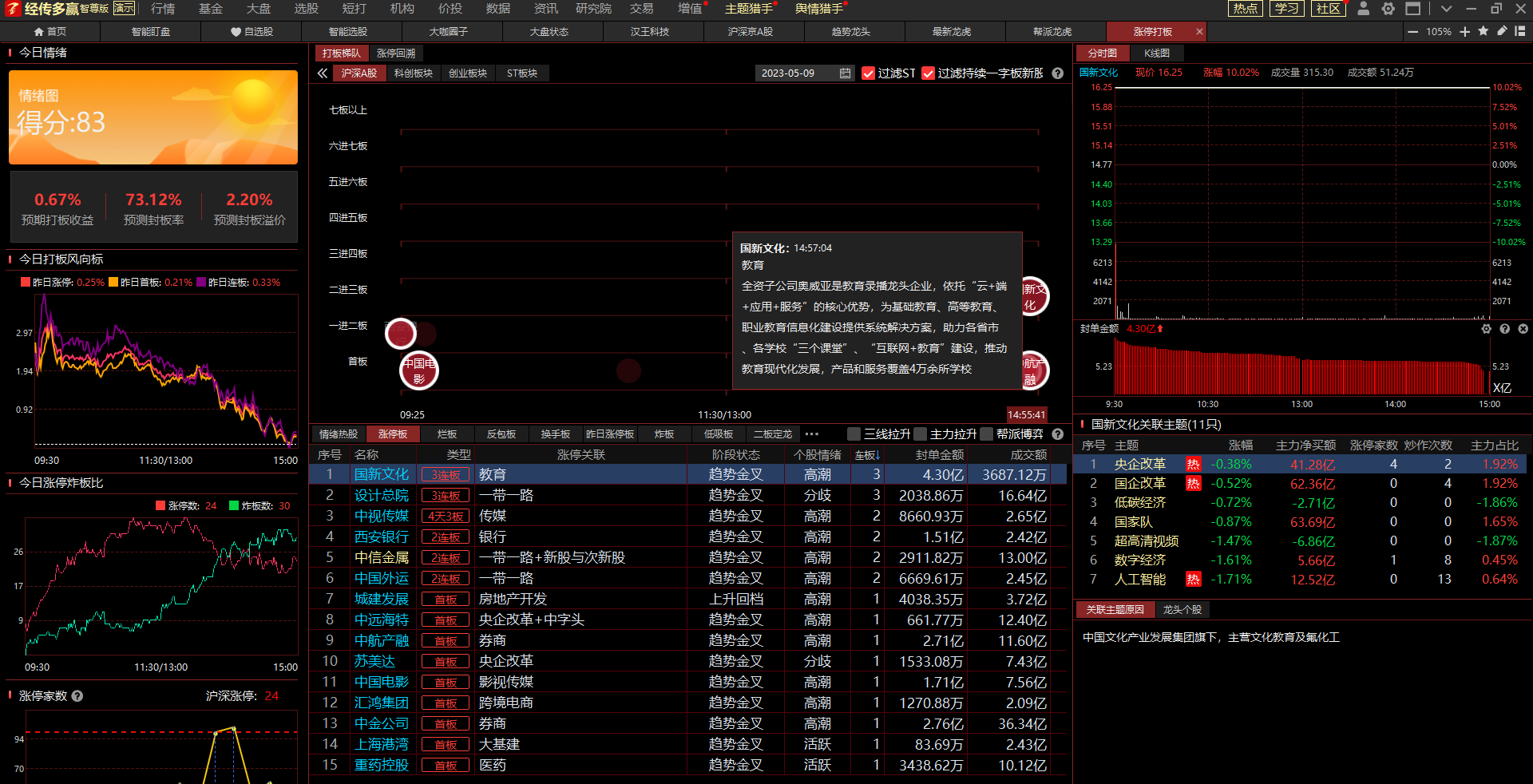The image size is (1533, 784).
Task: Expand the title bar dropdown chevron
Action: 1446,9
